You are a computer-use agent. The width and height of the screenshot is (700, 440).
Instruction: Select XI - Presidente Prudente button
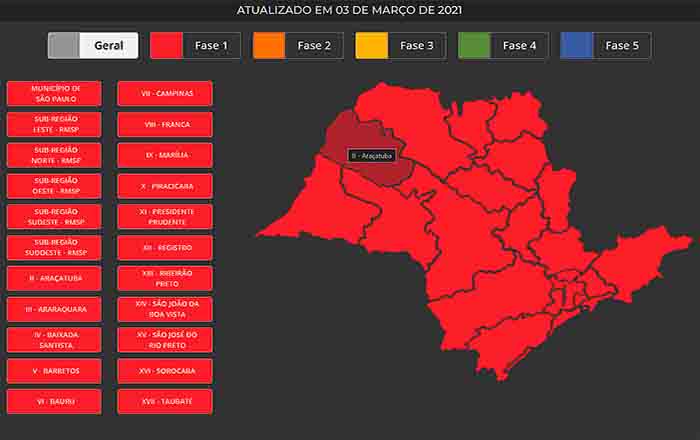click(x=167, y=217)
